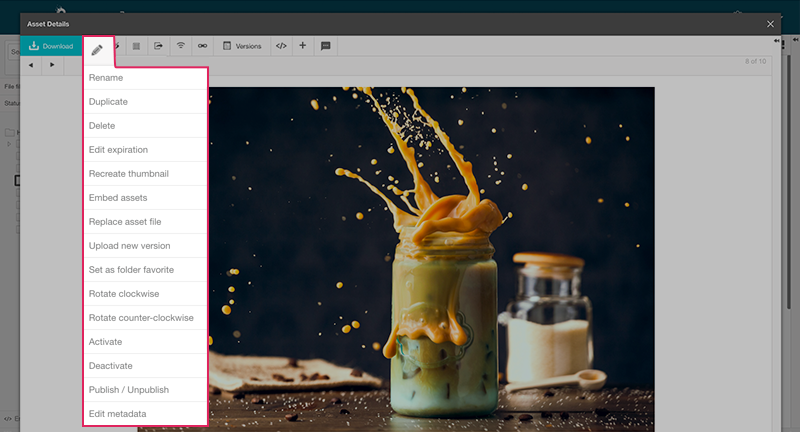Click the embed code brackets icon
Screen dimensions: 800x432
pyautogui.click(x=281, y=46)
